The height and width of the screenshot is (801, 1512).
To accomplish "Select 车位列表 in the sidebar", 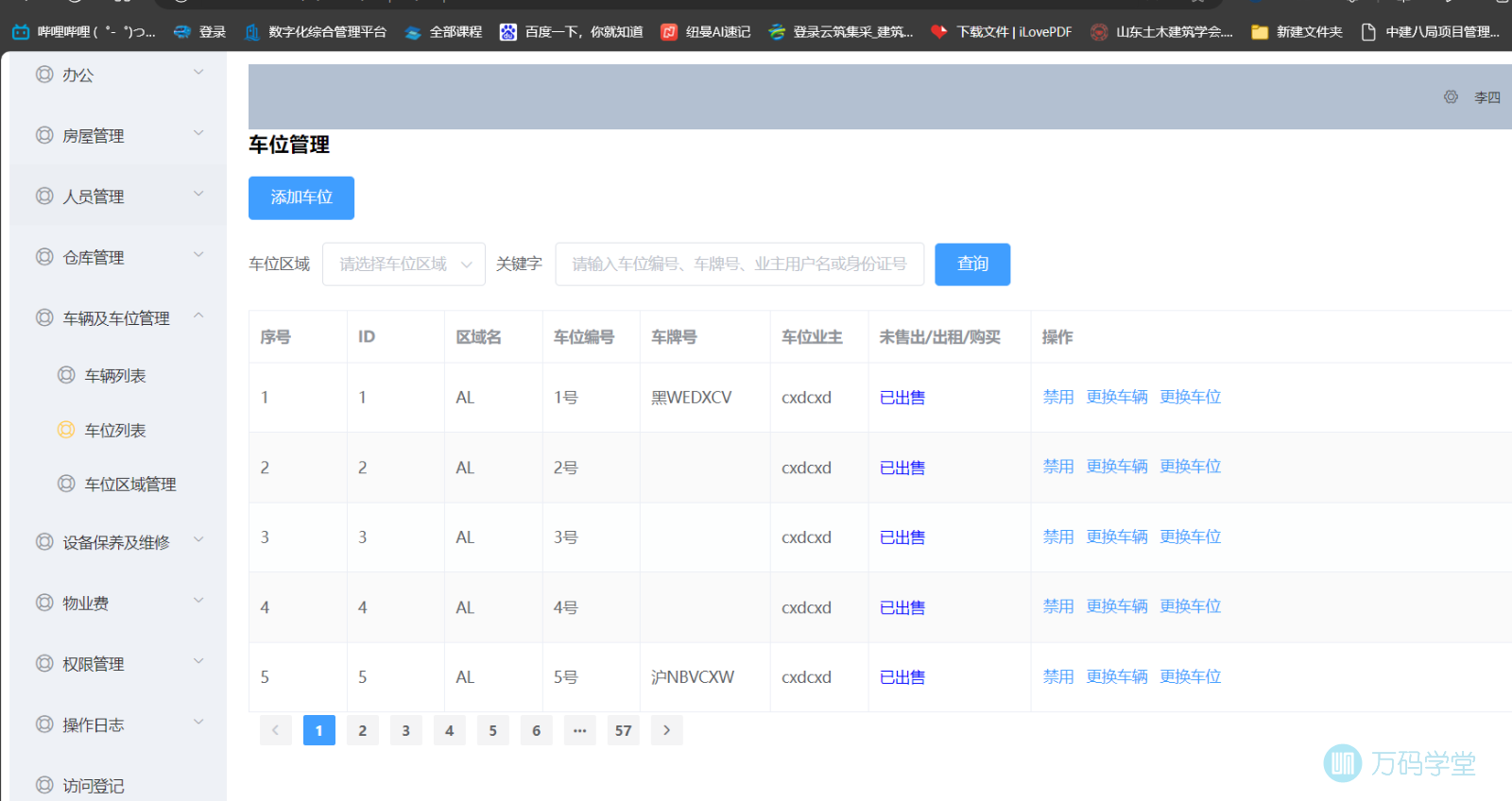I will 115,431.
